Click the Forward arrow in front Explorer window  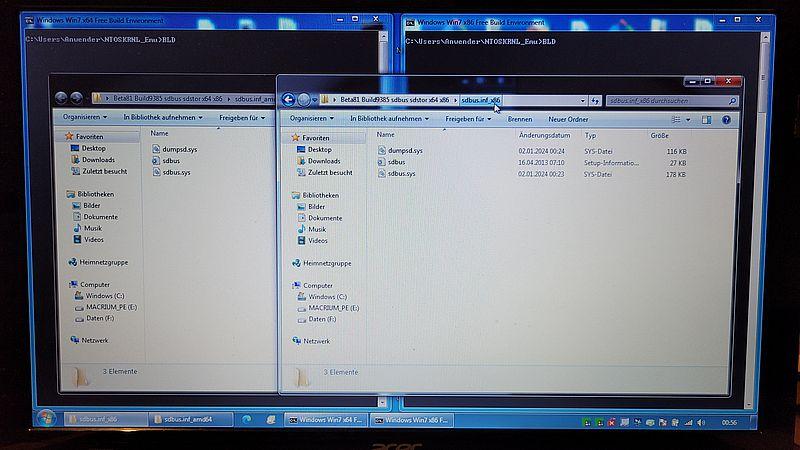click(303, 99)
